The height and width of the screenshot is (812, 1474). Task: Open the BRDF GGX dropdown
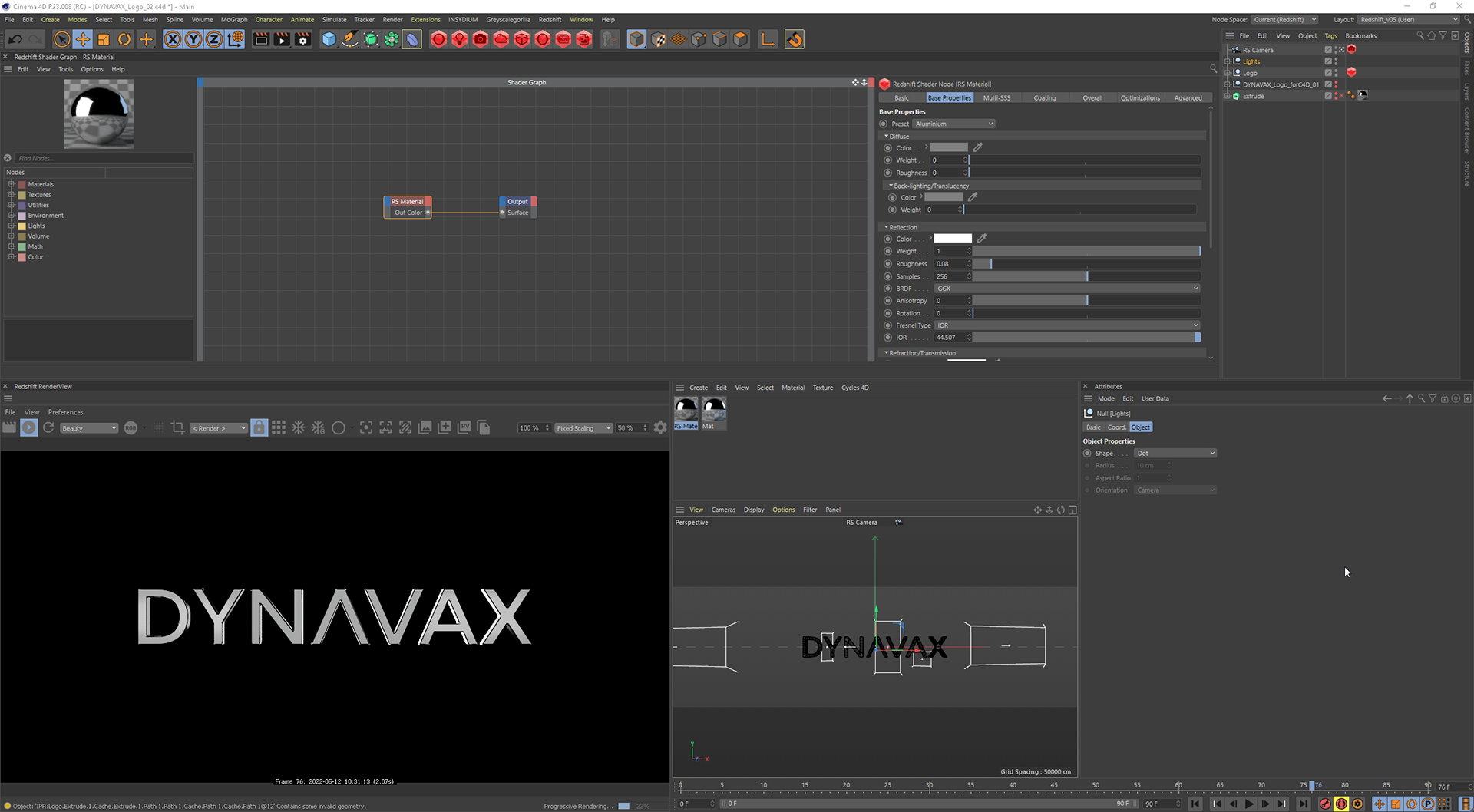[1067, 289]
